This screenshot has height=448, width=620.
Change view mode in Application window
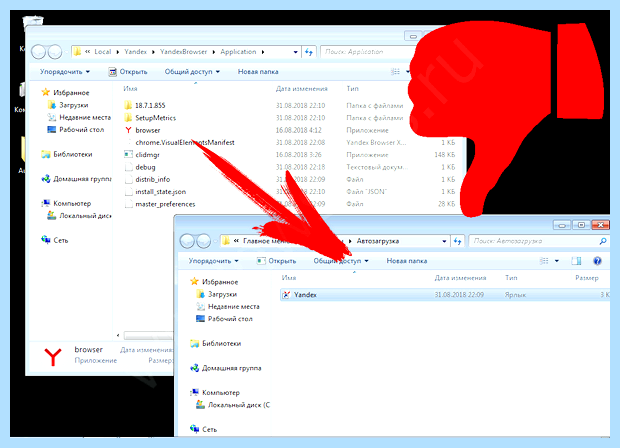(x=395, y=72)
